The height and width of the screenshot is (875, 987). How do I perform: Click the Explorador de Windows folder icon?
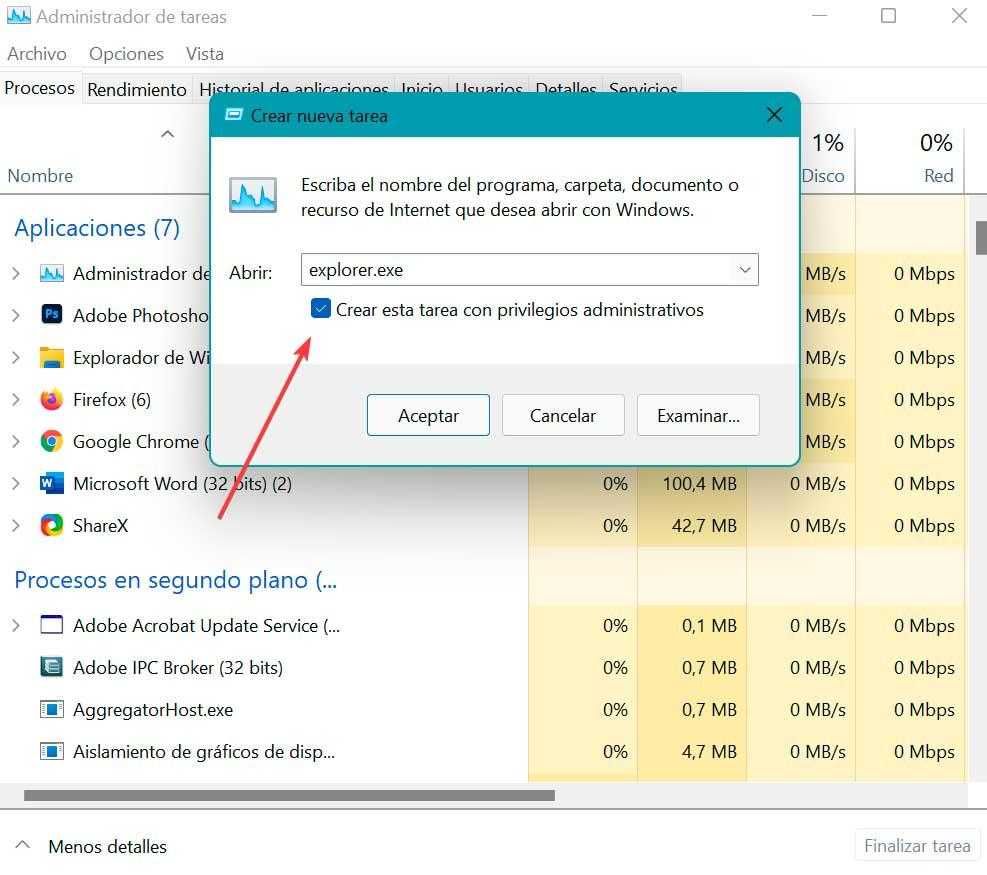point(51,358)
